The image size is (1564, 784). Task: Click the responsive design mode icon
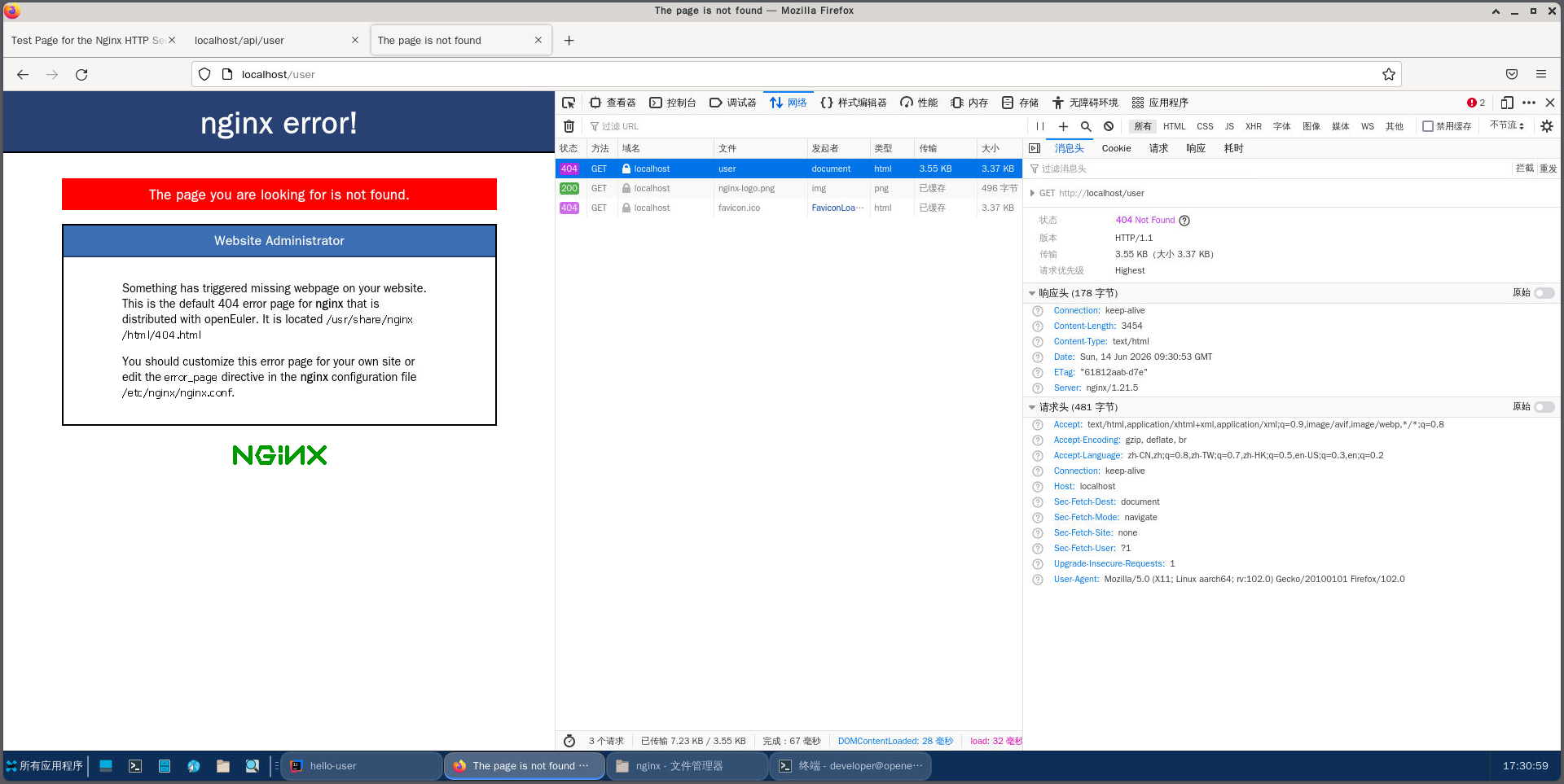[x=1507, y=103]
